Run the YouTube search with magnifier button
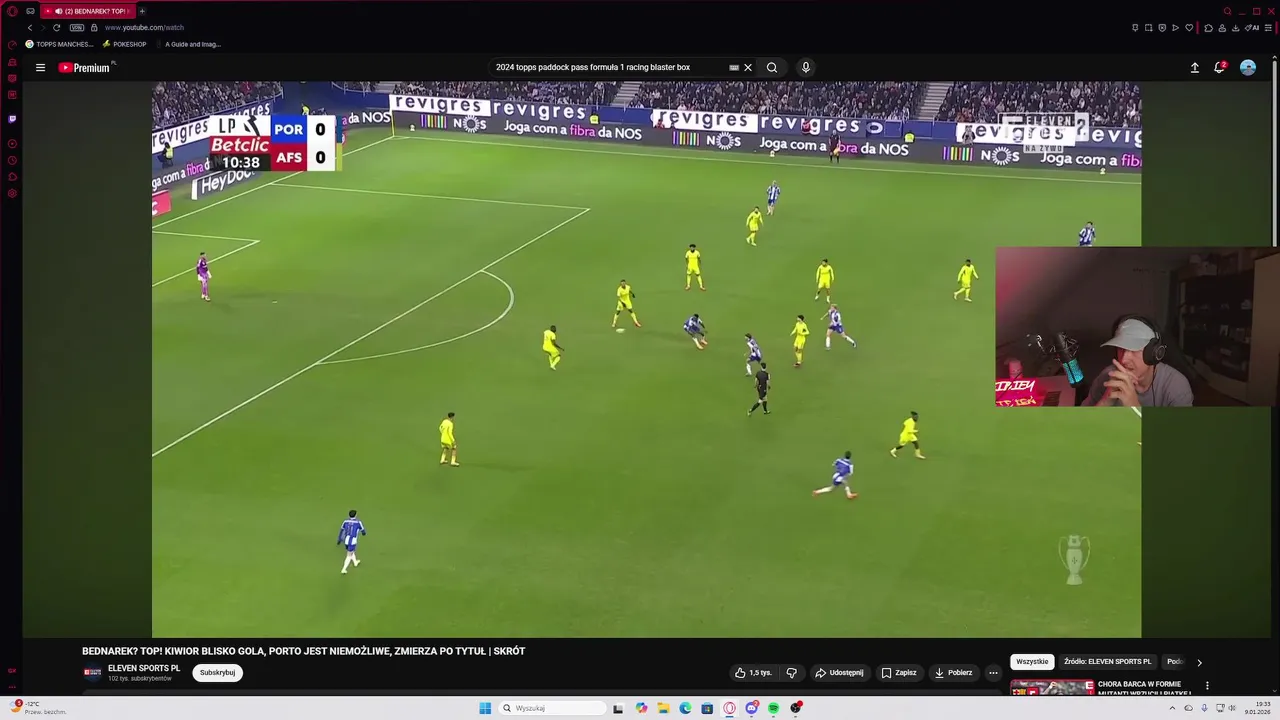1280x720 pixels. coord(772,68)
